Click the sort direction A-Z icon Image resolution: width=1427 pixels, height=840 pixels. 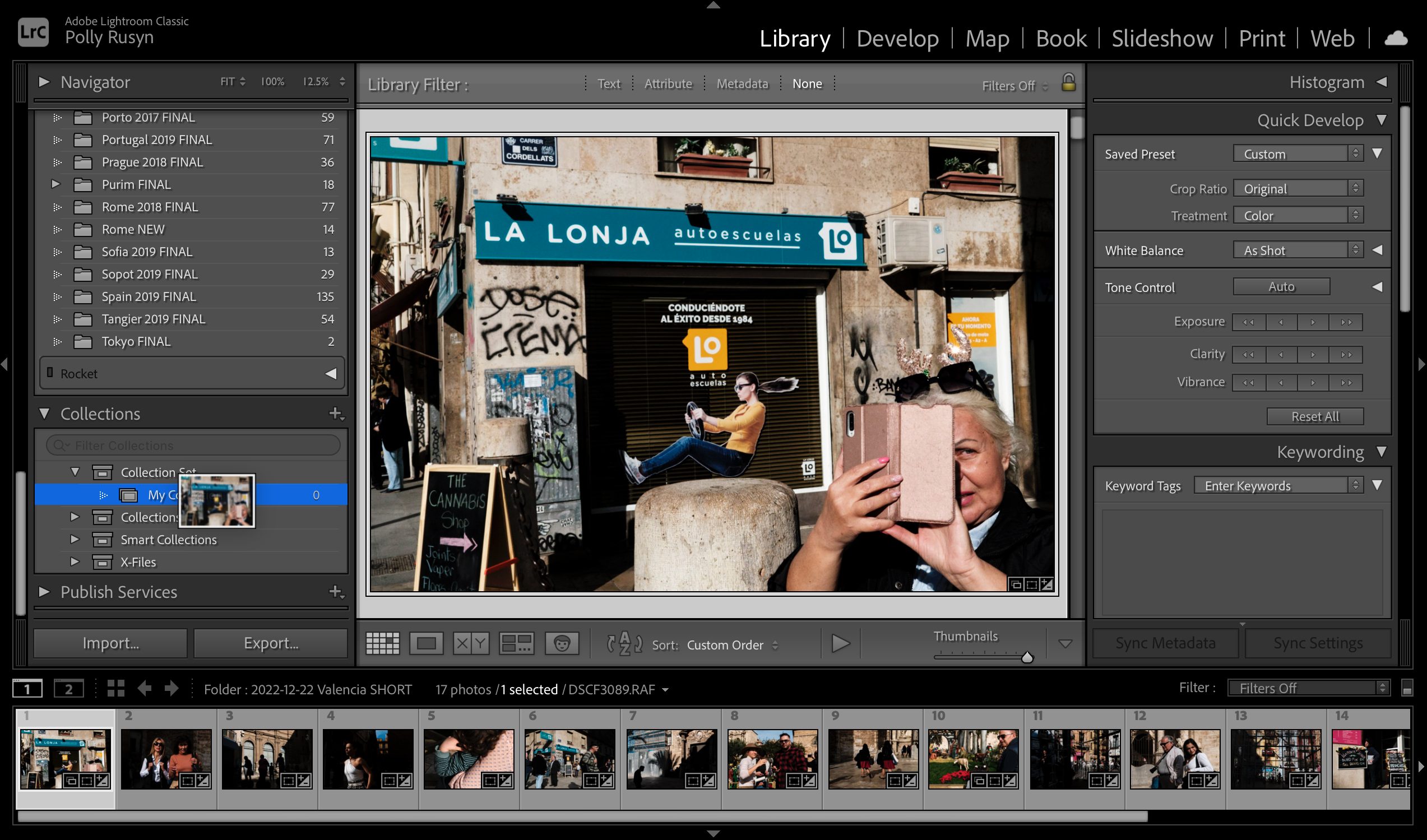624,643
